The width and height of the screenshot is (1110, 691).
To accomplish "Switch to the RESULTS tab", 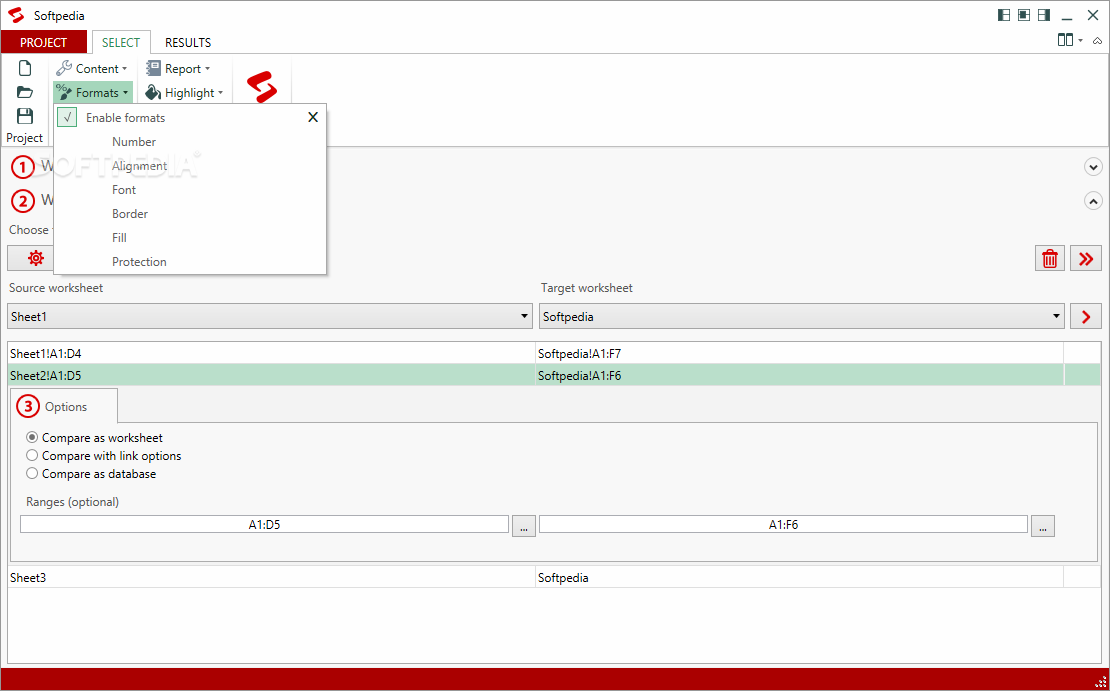I will pyautogui.click(x=188, y=42).
